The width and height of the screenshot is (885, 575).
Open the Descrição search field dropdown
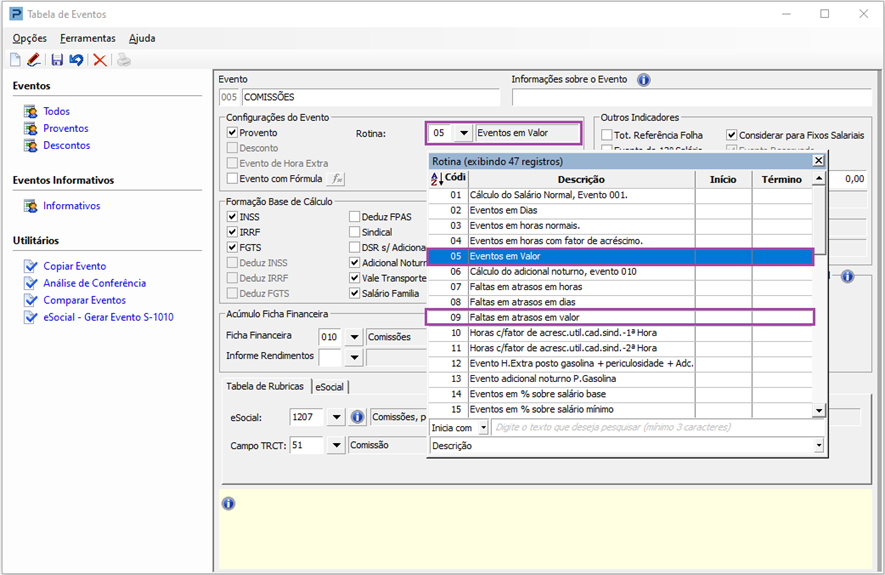coord(819,446)
